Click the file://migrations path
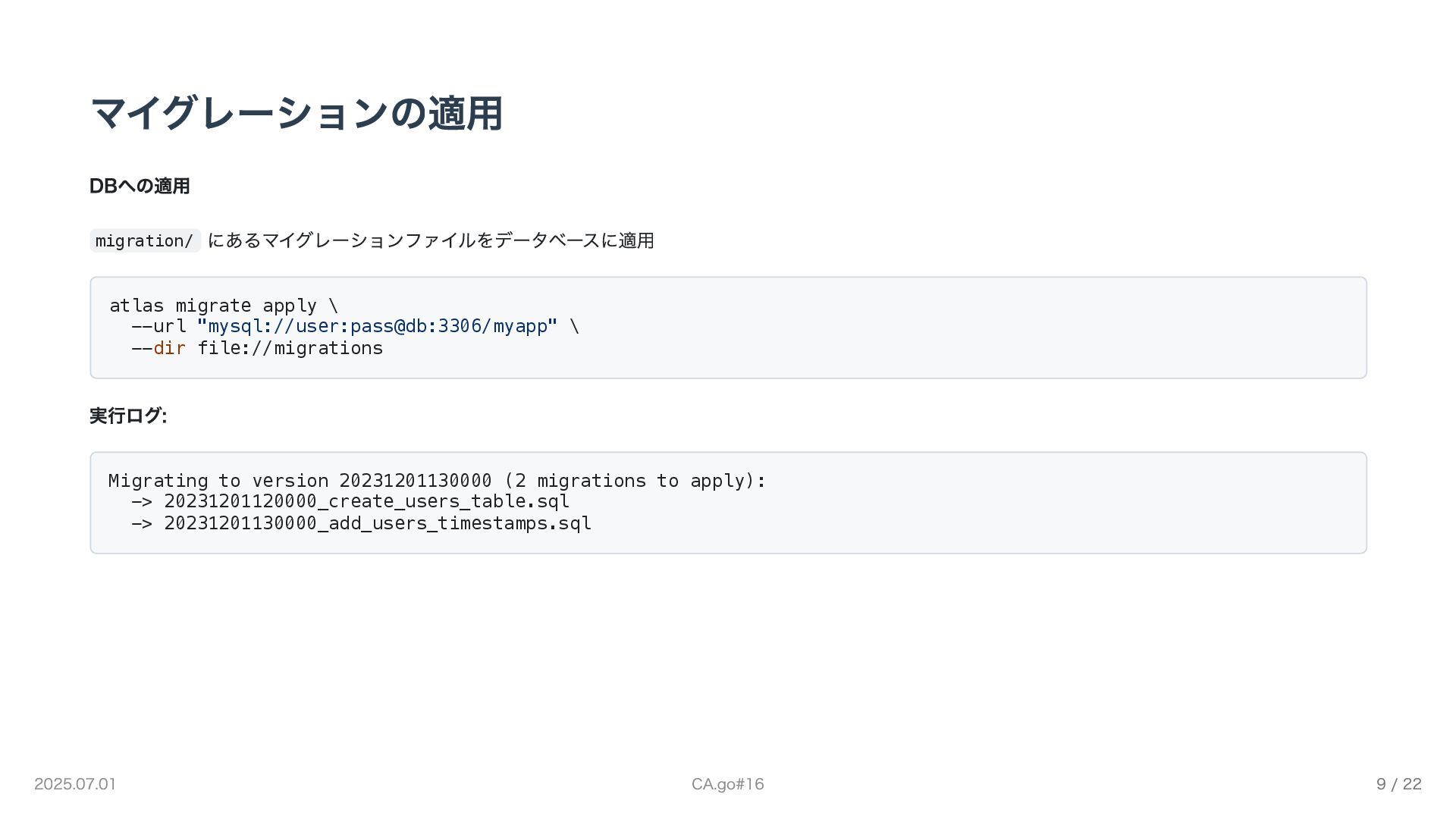This screenshot has height=819, width=1456. click(290, 348)
